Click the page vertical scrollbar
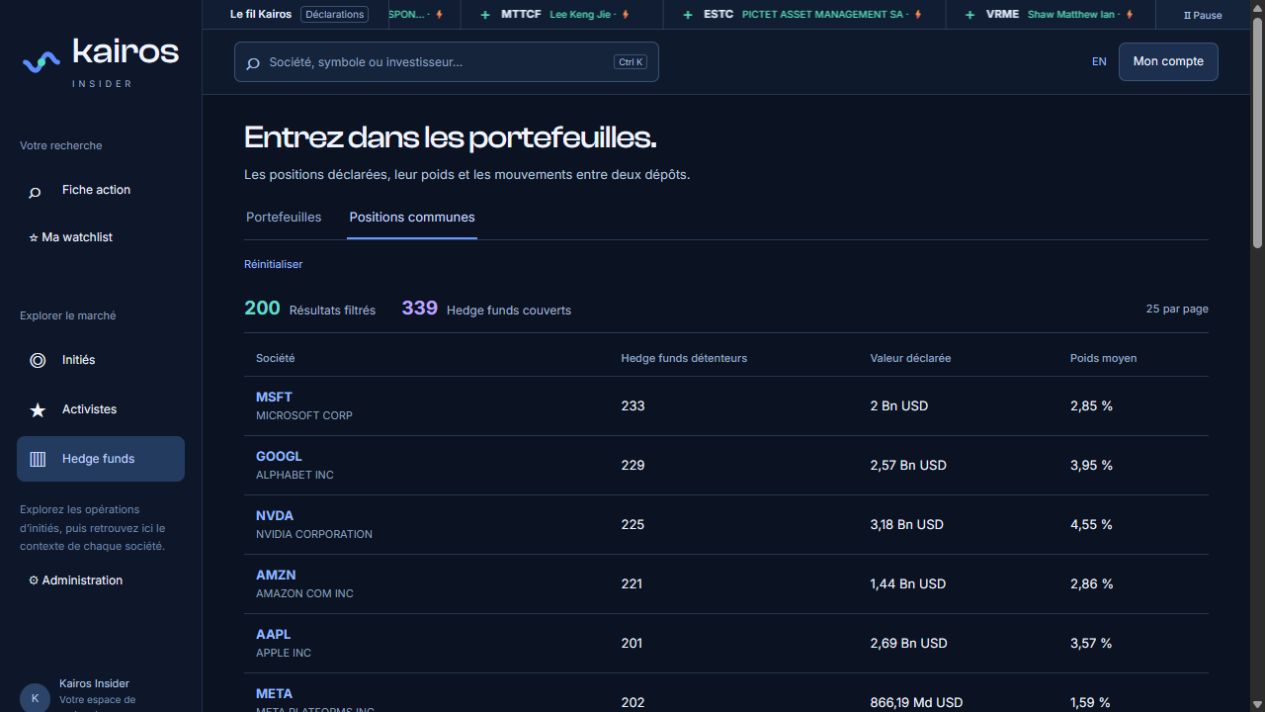The image size is (1265, 712). pyautogui.click(x=1257, y=134)
